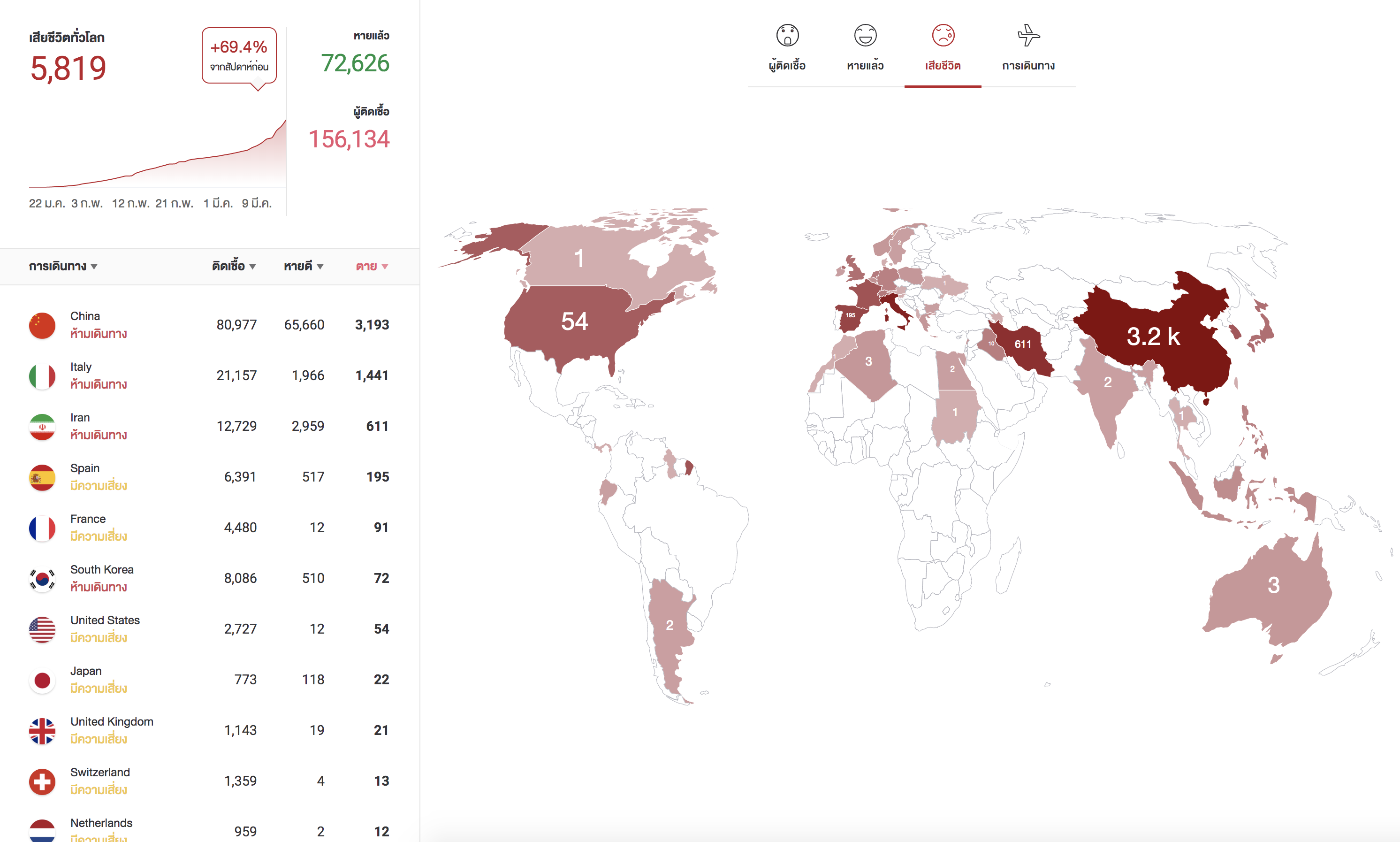Sort by หายดี column arrow

click(x=320, y=267)
